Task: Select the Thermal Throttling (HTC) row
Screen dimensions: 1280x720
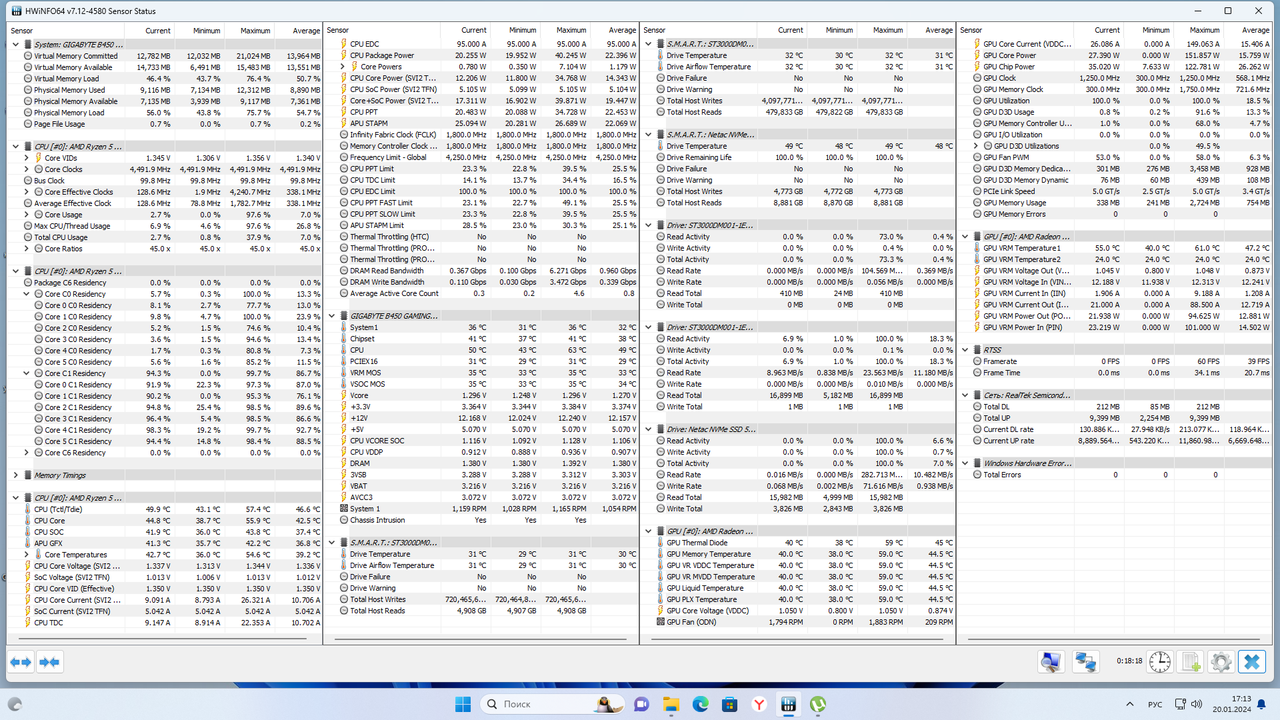Action: pyautogui.click(x=481, y=237)
